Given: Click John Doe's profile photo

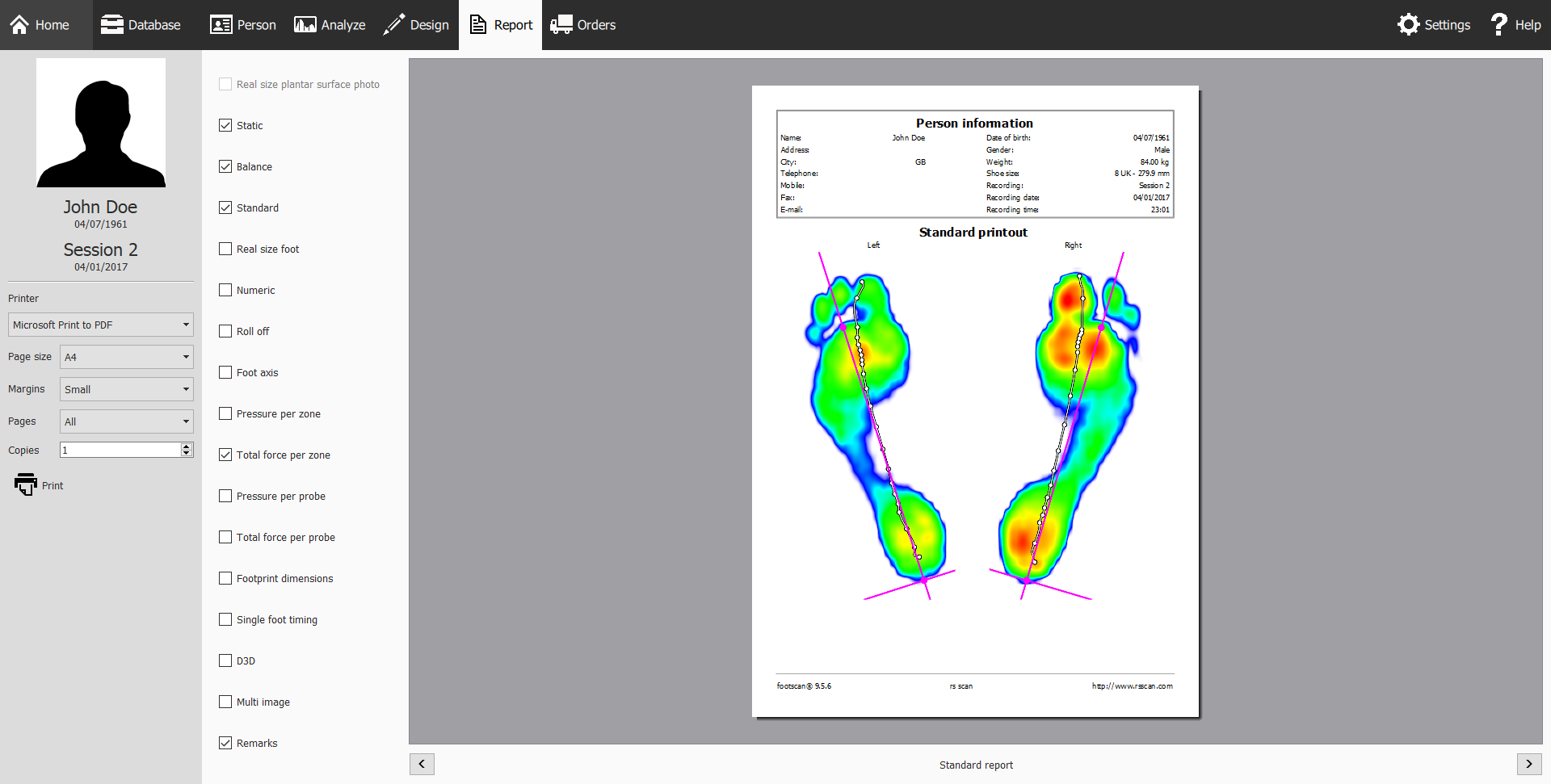Looking at the screenshot, I should click(x=100, y=122).
